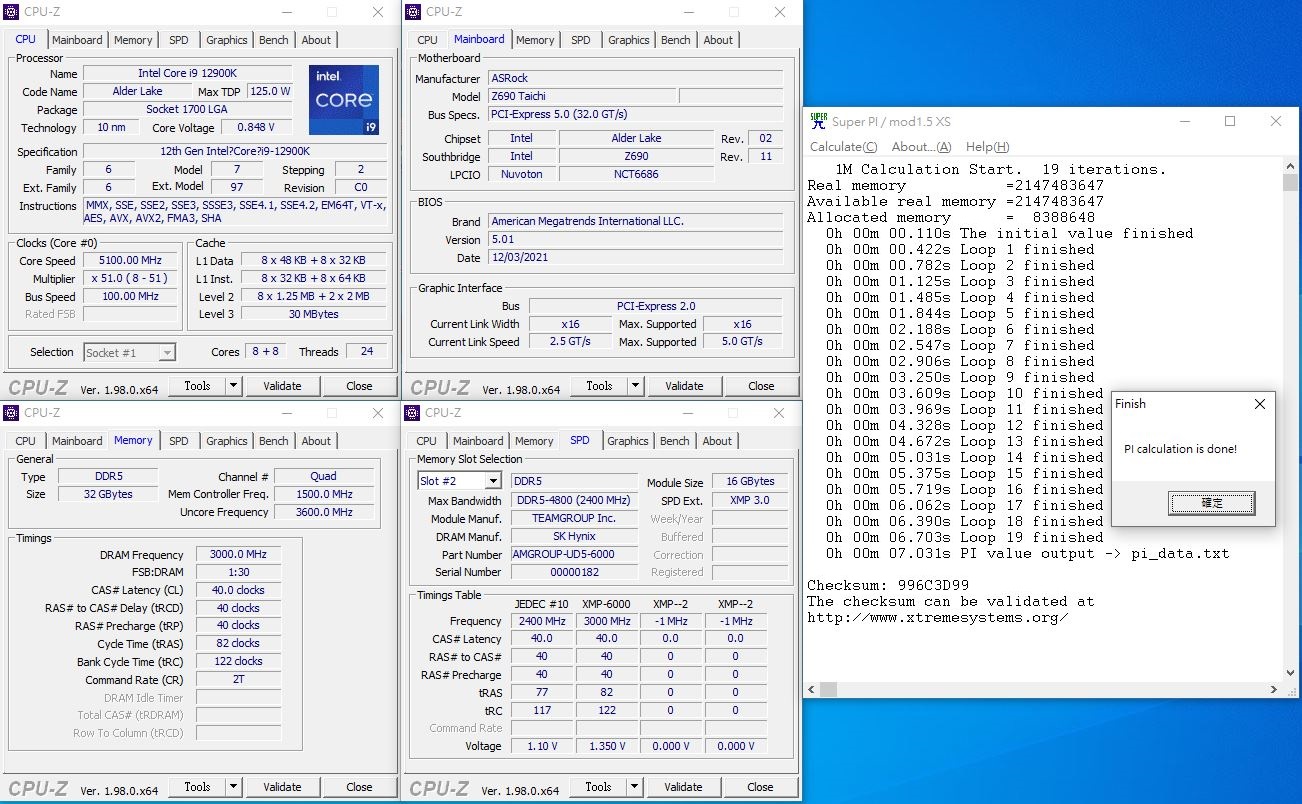Screen dimensions: 1302x804
Task: Open the Calculate menu in Super PI
Action: pos(843,147)
